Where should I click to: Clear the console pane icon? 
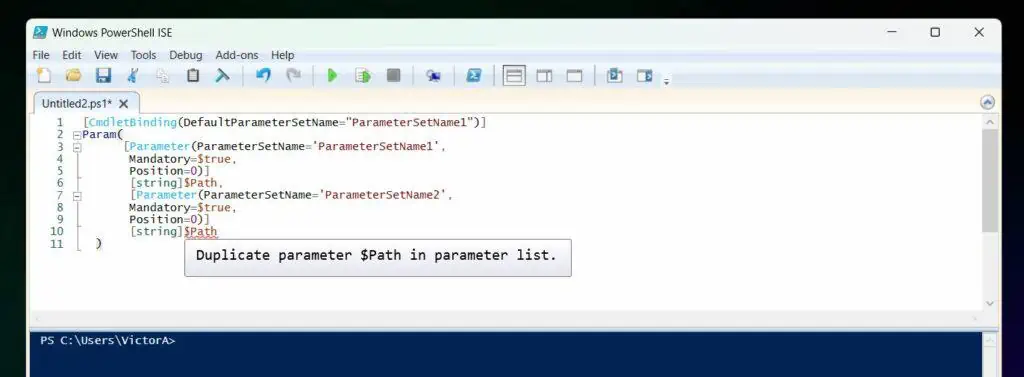(x=223, y=76)
